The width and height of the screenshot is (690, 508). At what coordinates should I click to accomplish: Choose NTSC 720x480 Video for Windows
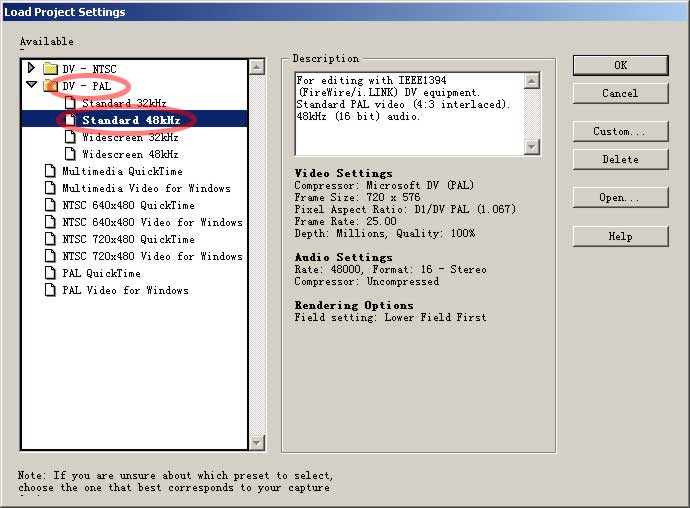pyautogui.click(x=152, y=256)
